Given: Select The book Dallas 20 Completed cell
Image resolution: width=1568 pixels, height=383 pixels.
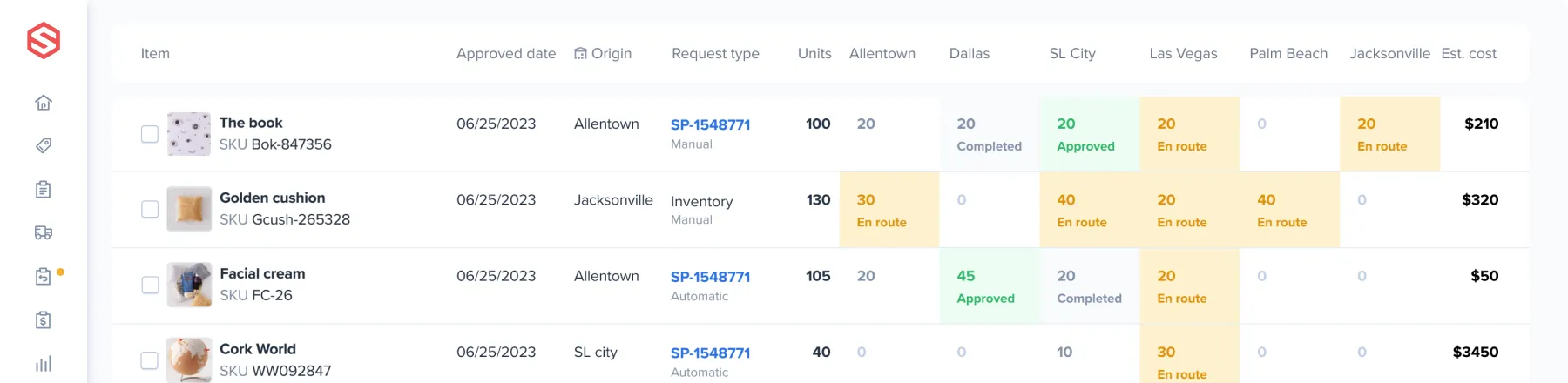Looking at the screenshot, I should [x=990, y=134].
